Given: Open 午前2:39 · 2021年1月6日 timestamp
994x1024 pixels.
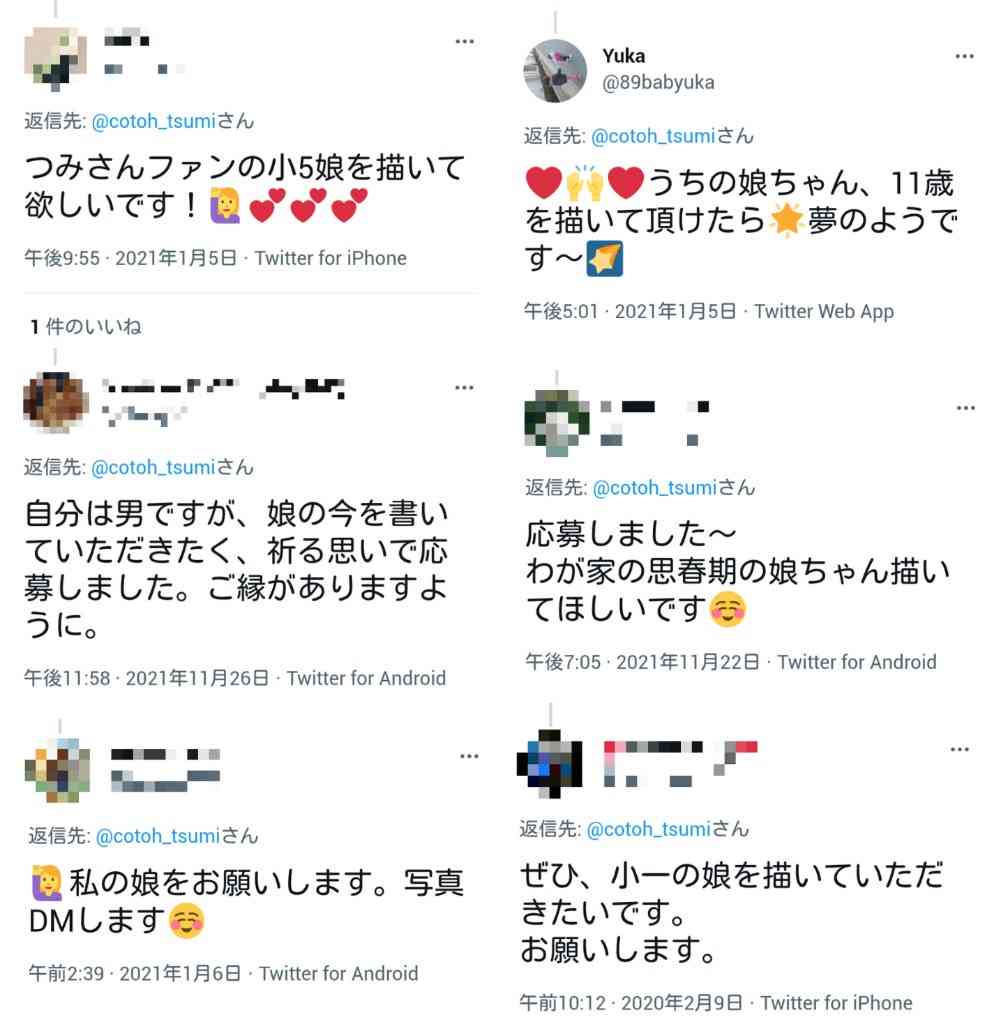Looking at the screenshot, I should tap(135, 973).
